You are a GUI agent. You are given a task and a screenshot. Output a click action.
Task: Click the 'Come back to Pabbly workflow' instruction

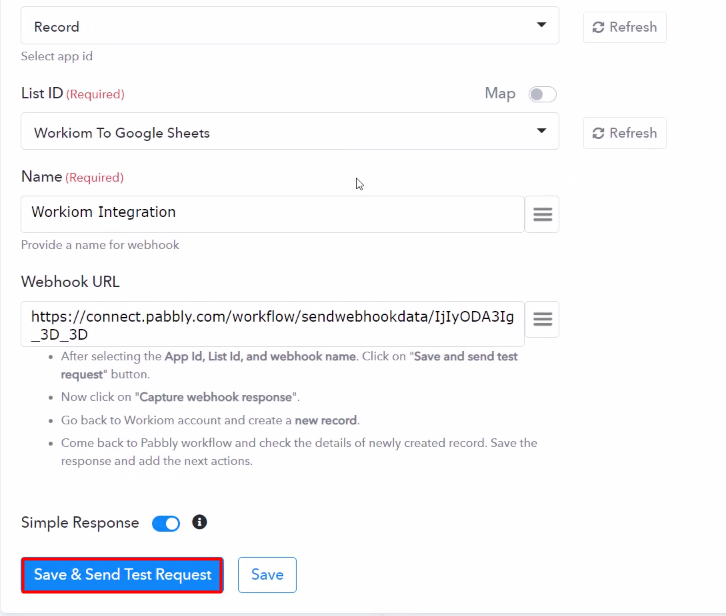[299, 452]
